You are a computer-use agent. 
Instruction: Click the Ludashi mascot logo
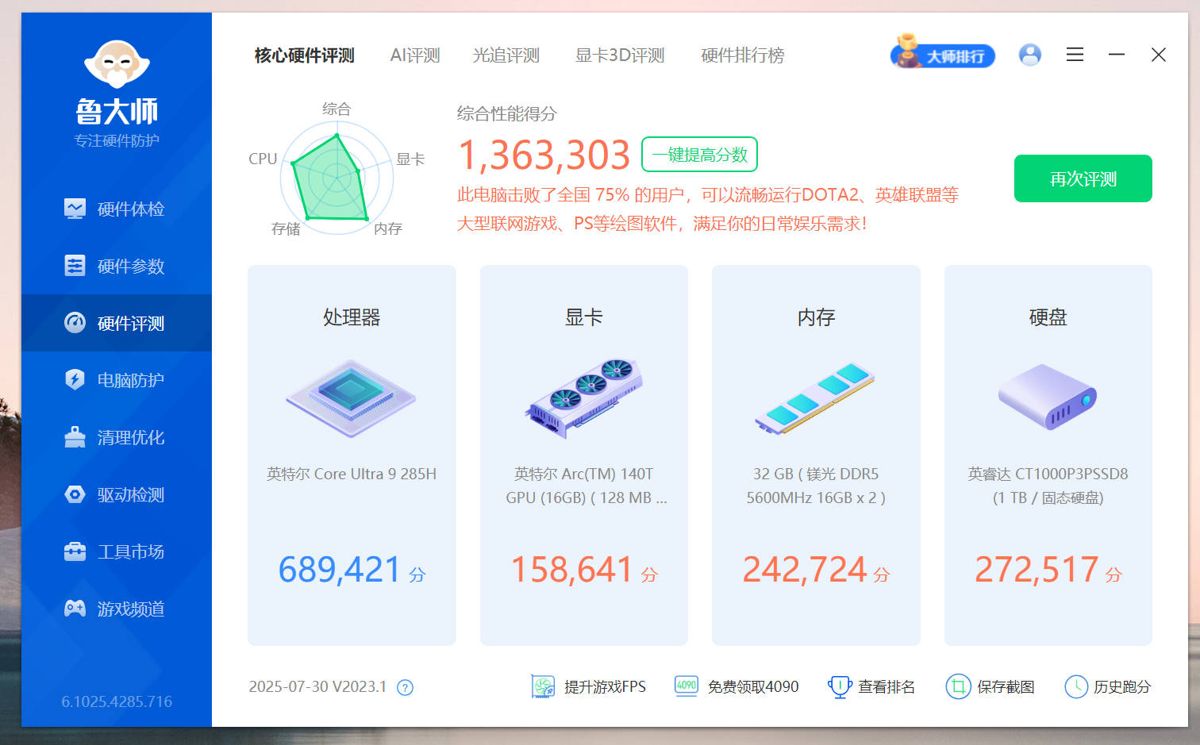[x=116, y=64]
